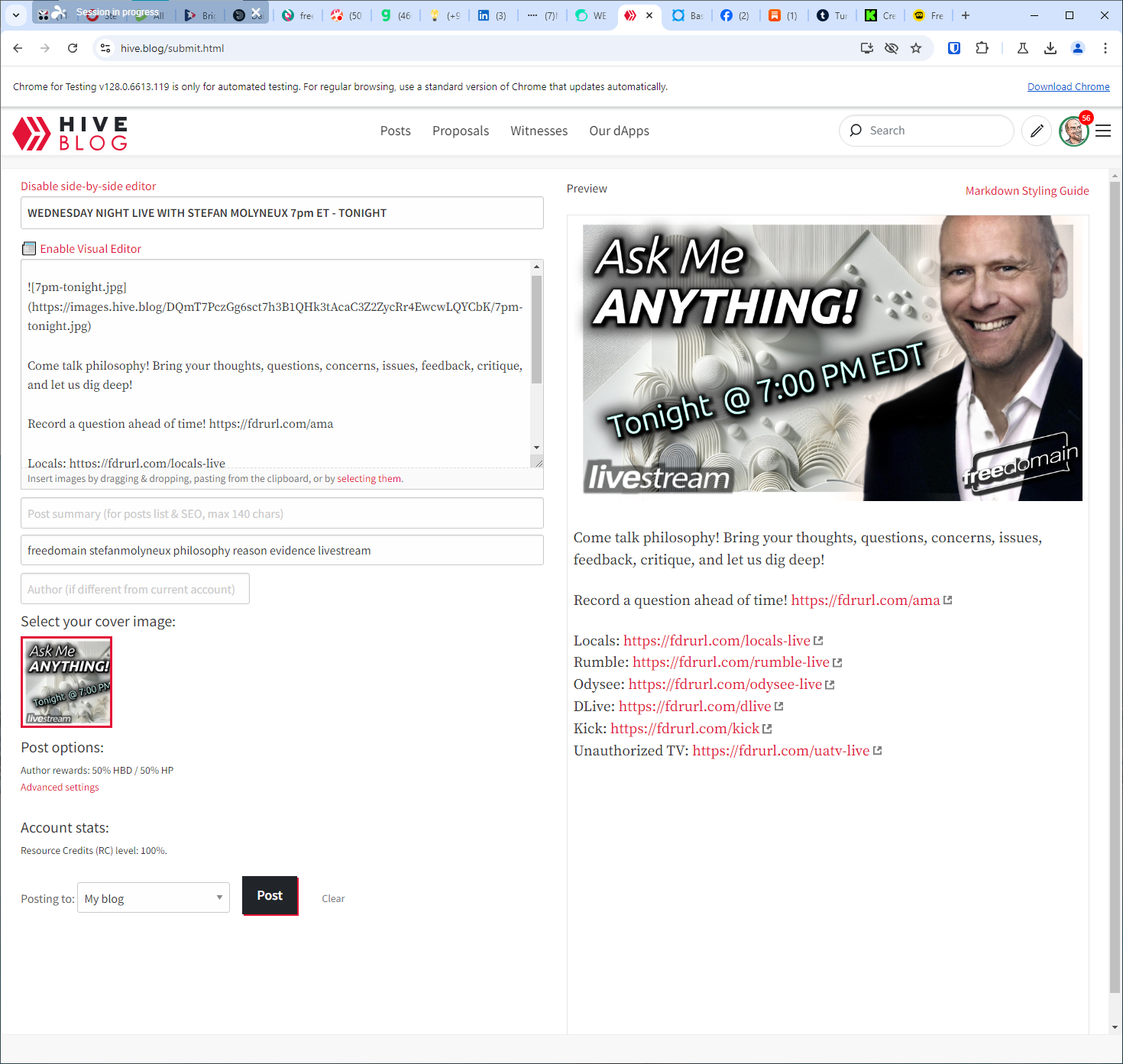1123x1064 pixels.
Task: Click the Post summary input field
Action: click(x=282, y=513)
